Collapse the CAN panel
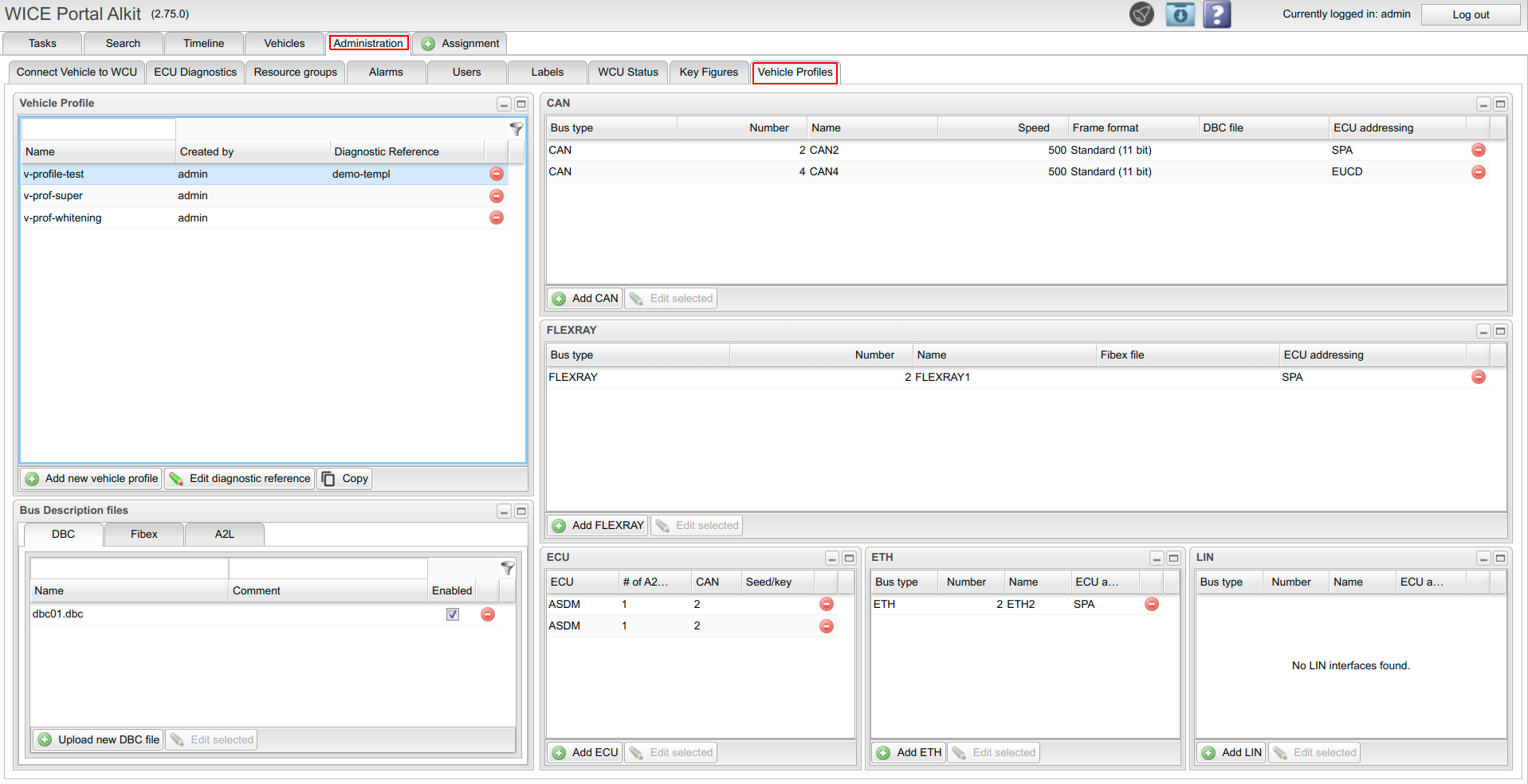Screen dimensions: 1528x784 [1483, 104]
